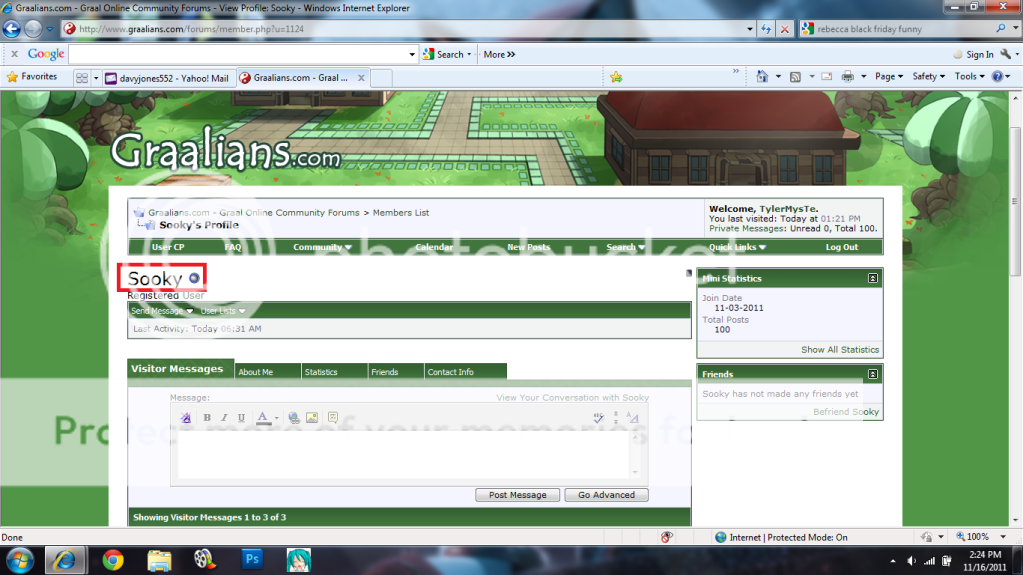Click the Wrap Quote tags icon
This screenshot has height=575, width=1023.
[333, 418]
